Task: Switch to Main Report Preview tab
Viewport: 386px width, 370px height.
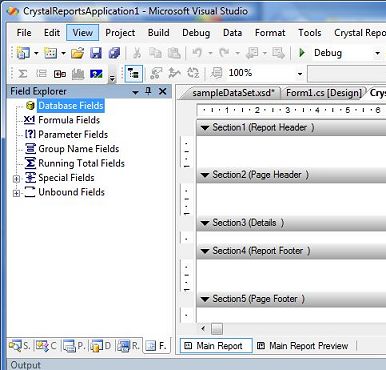Action: [304, 346]
